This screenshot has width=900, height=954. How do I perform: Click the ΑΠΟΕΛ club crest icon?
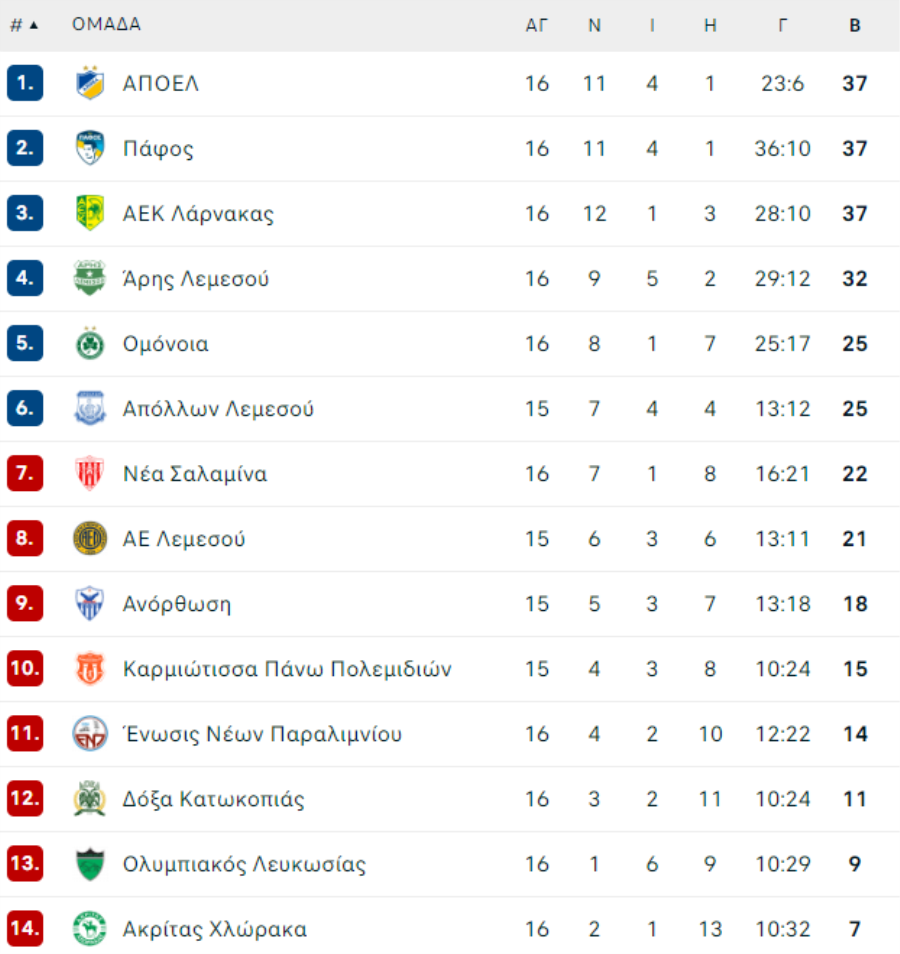(x=90, y=83)
